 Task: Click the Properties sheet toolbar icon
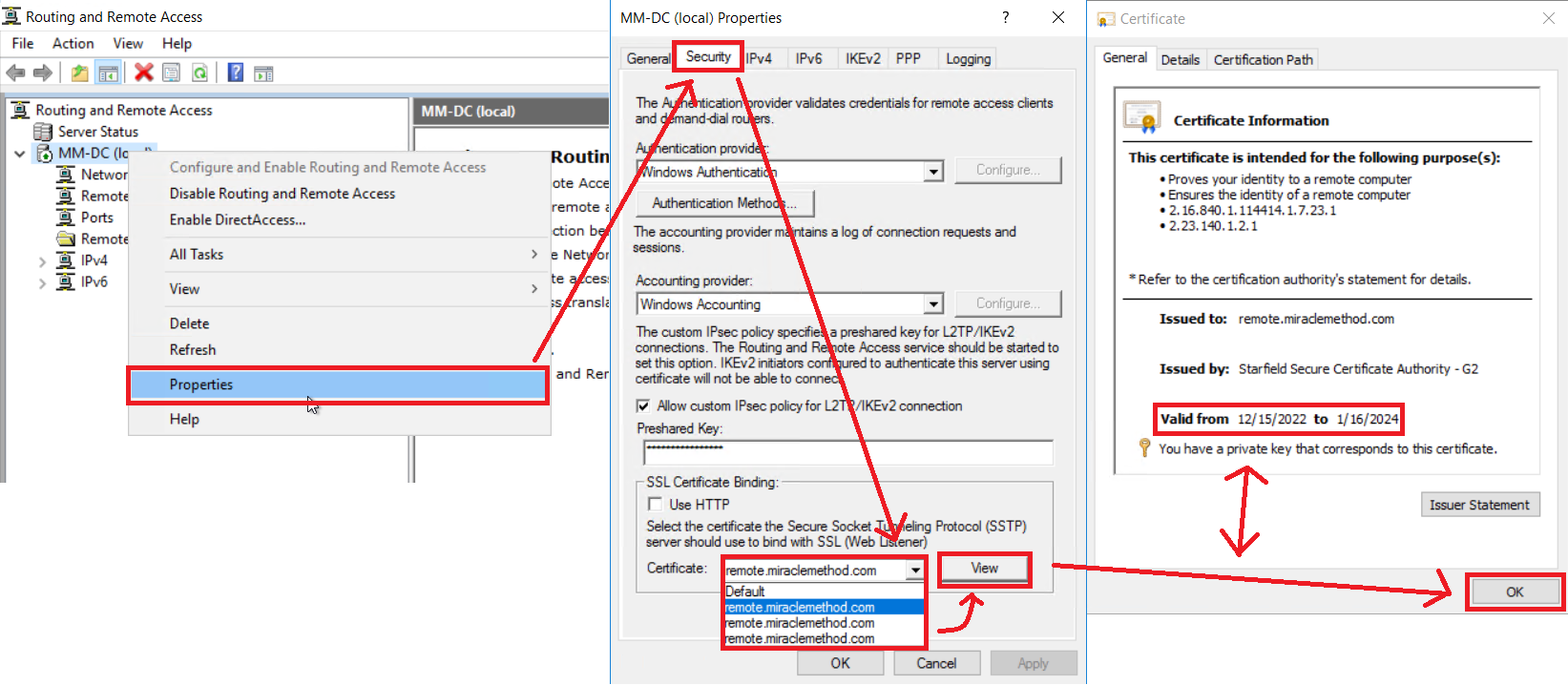click(171, 73)
